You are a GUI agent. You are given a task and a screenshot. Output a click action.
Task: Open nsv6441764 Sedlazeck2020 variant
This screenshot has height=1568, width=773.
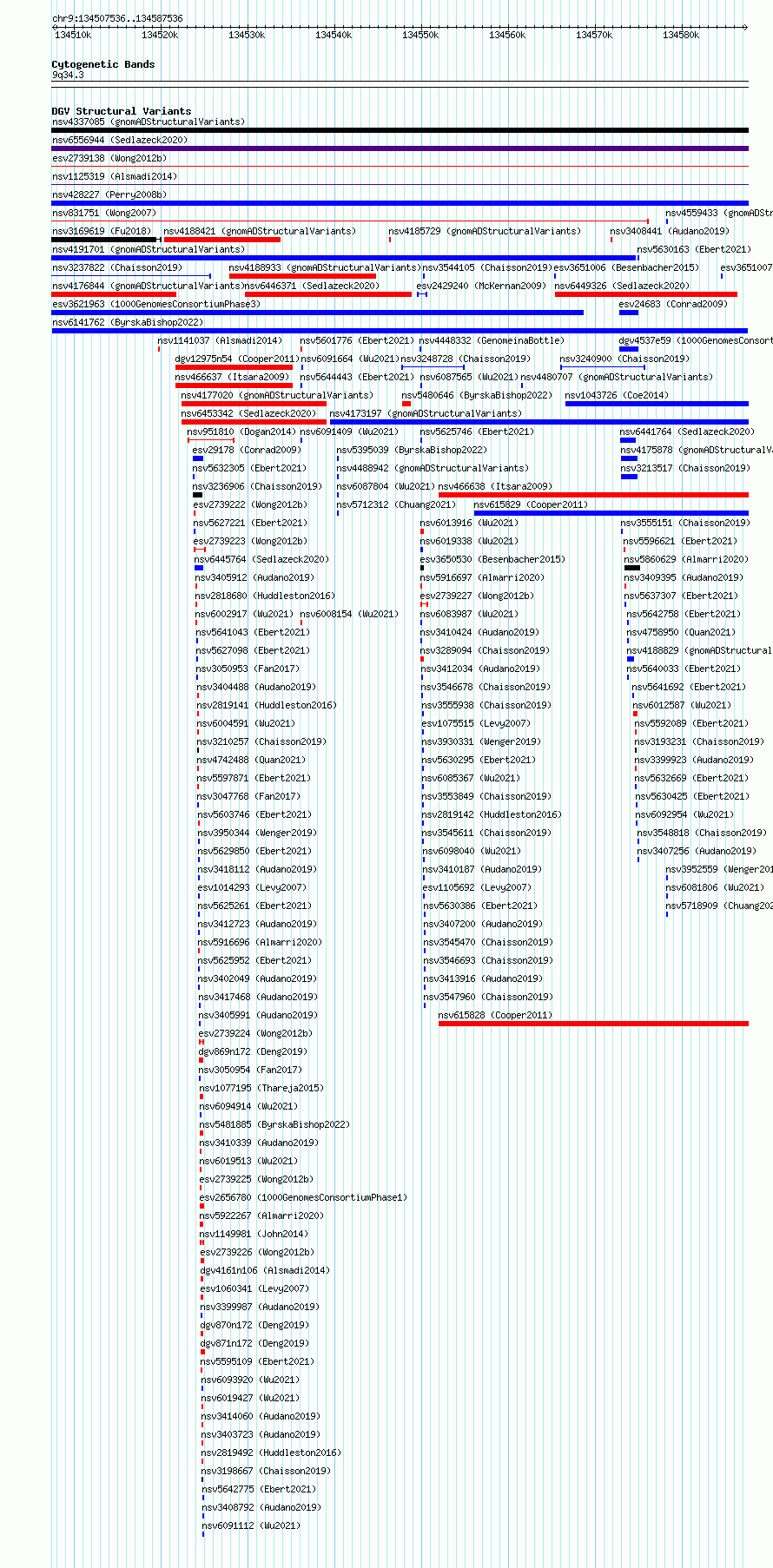pyautogui.click(x=688, y=432)
